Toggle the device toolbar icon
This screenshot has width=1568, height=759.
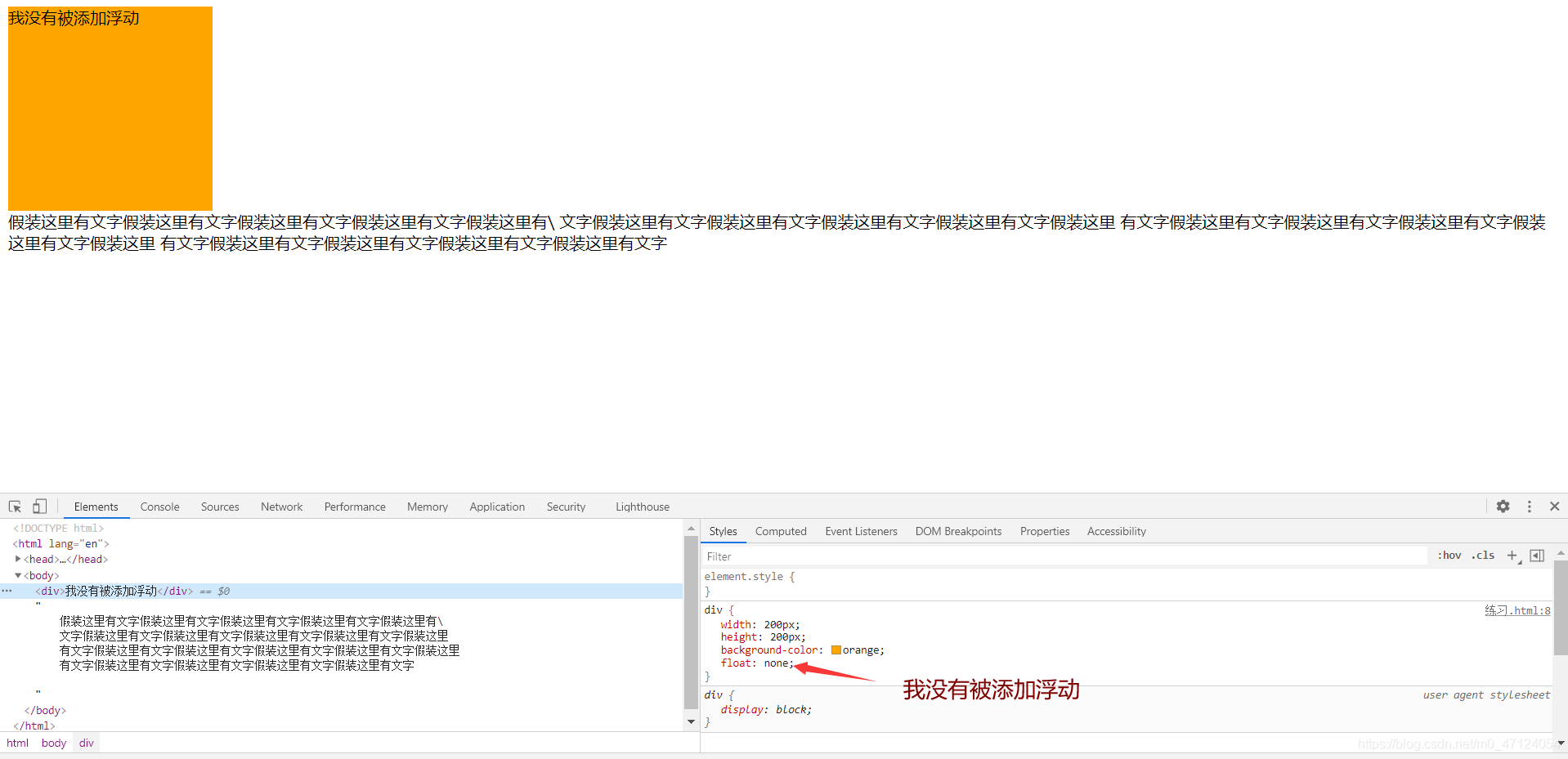[x=39, y=507]
